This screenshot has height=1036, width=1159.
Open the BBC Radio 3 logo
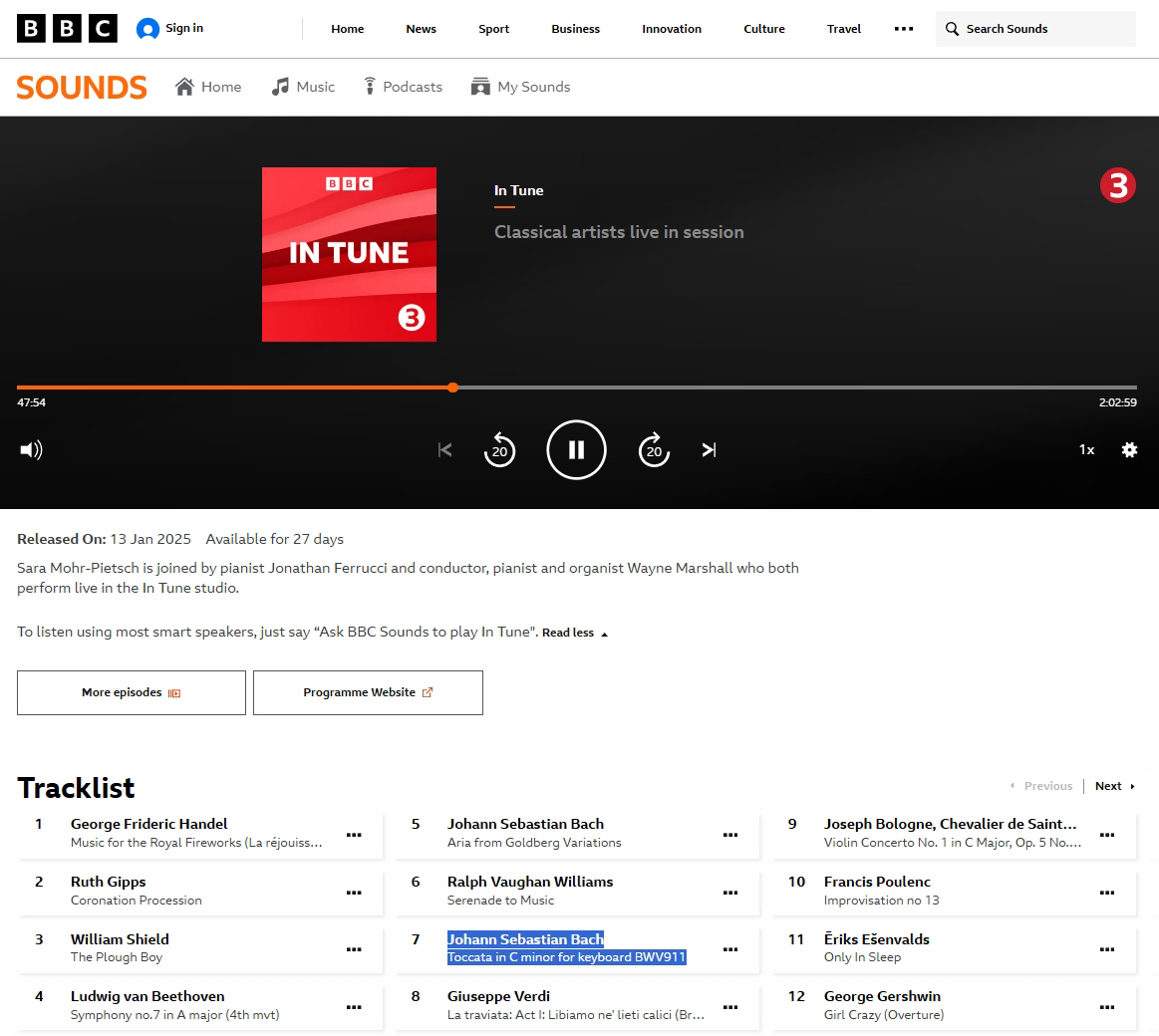point(1117,185)
